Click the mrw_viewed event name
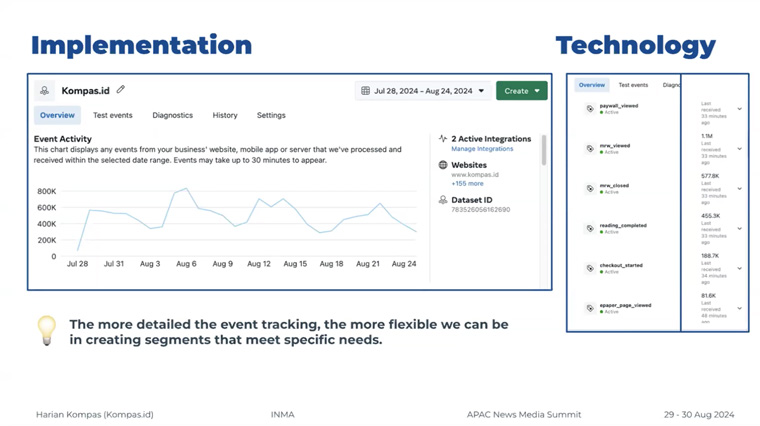Screen dimensions: 760x426 [615, 145]
